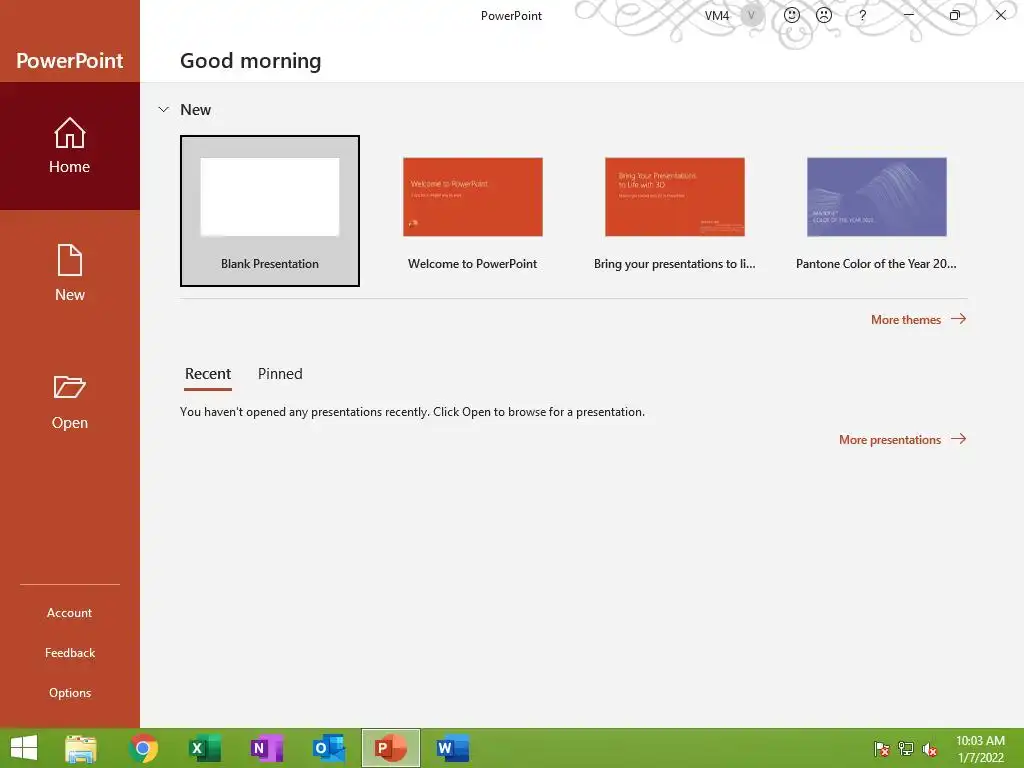
Task: Open the network status tray icon
Action: click(x=906, y=749)
